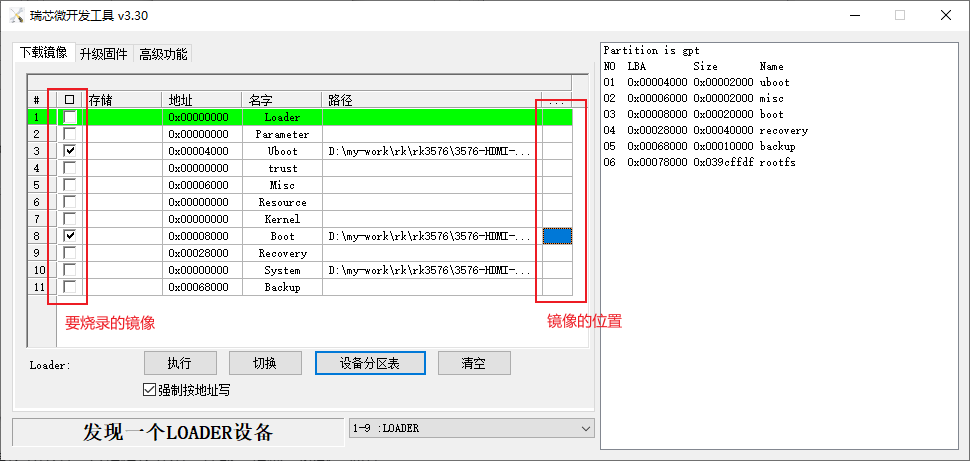
Task: Tick the Kernel row checkbox
Action: (71, 219)
